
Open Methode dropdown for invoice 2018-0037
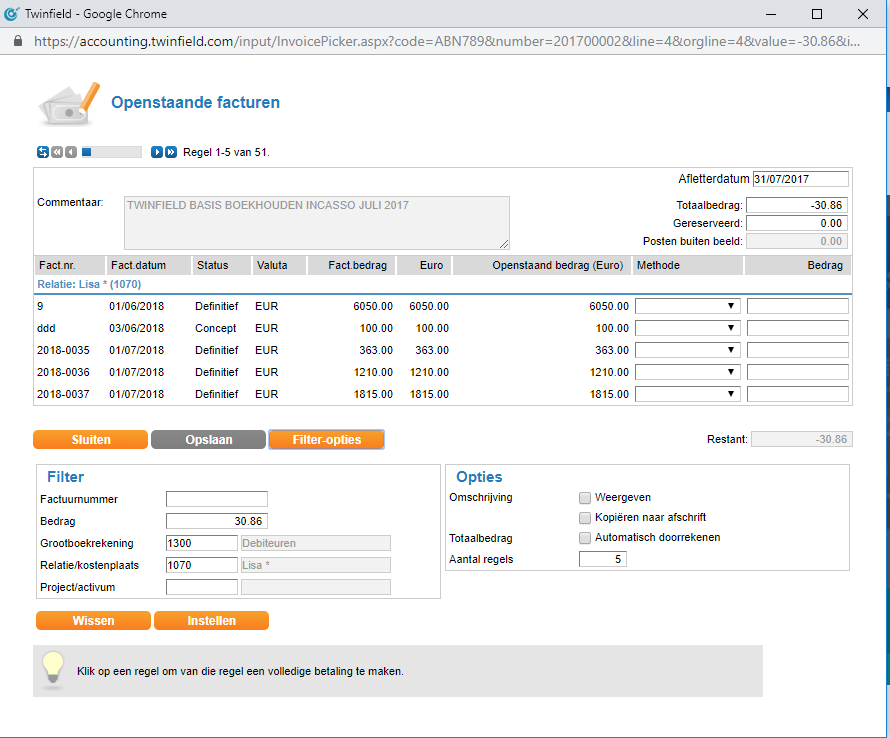tap(687, 394)
